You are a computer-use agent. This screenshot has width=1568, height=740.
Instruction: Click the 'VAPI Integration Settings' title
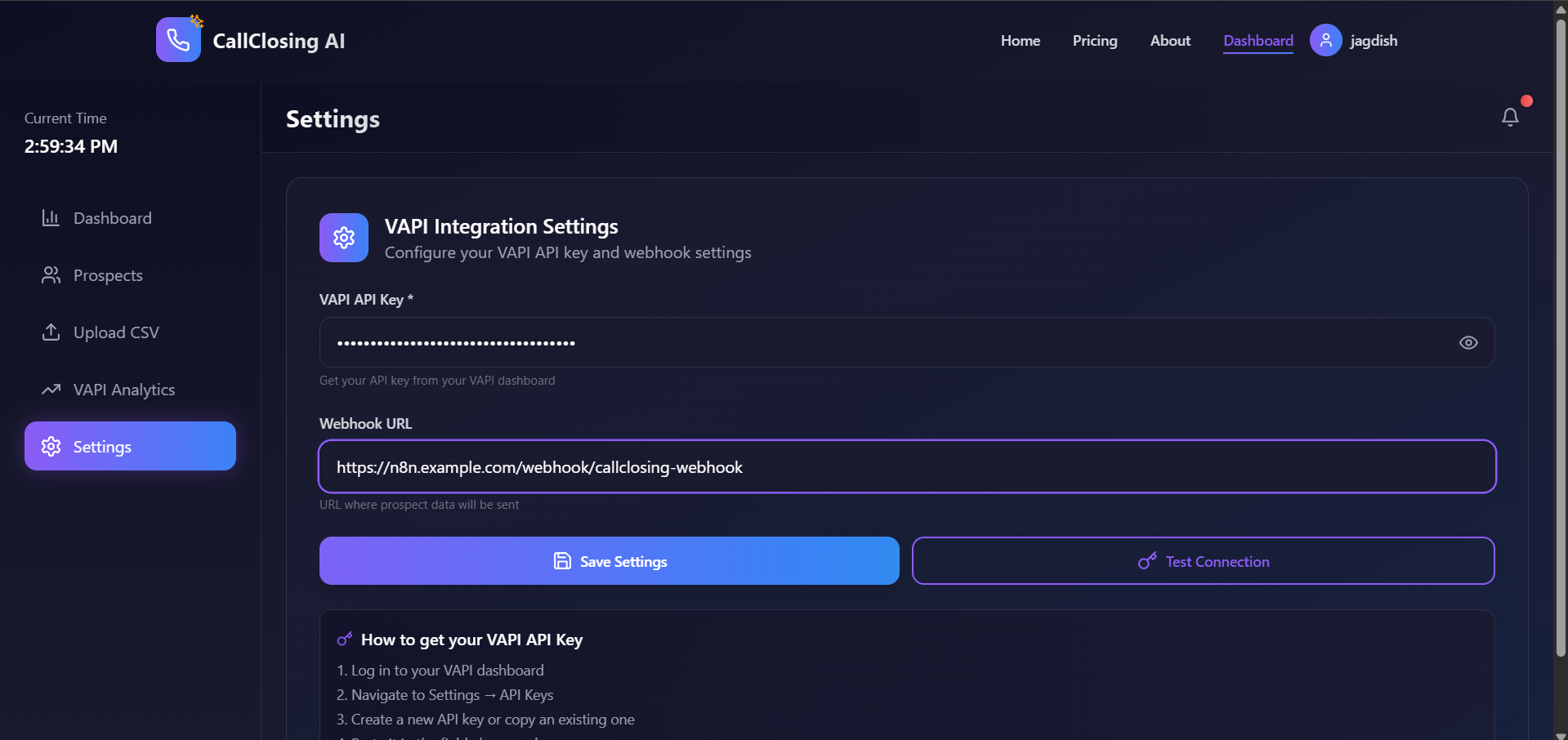coord(502,226)
